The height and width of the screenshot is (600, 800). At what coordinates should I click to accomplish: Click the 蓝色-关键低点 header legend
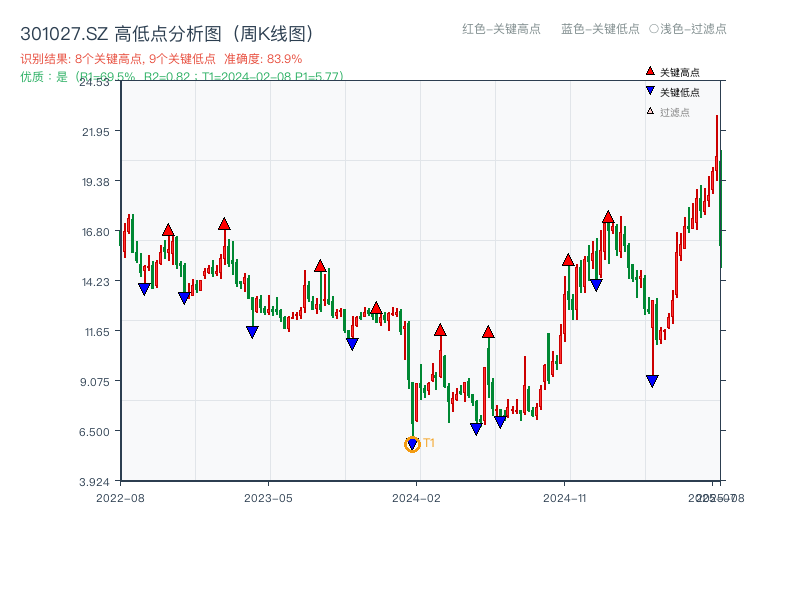click(600, 29)
